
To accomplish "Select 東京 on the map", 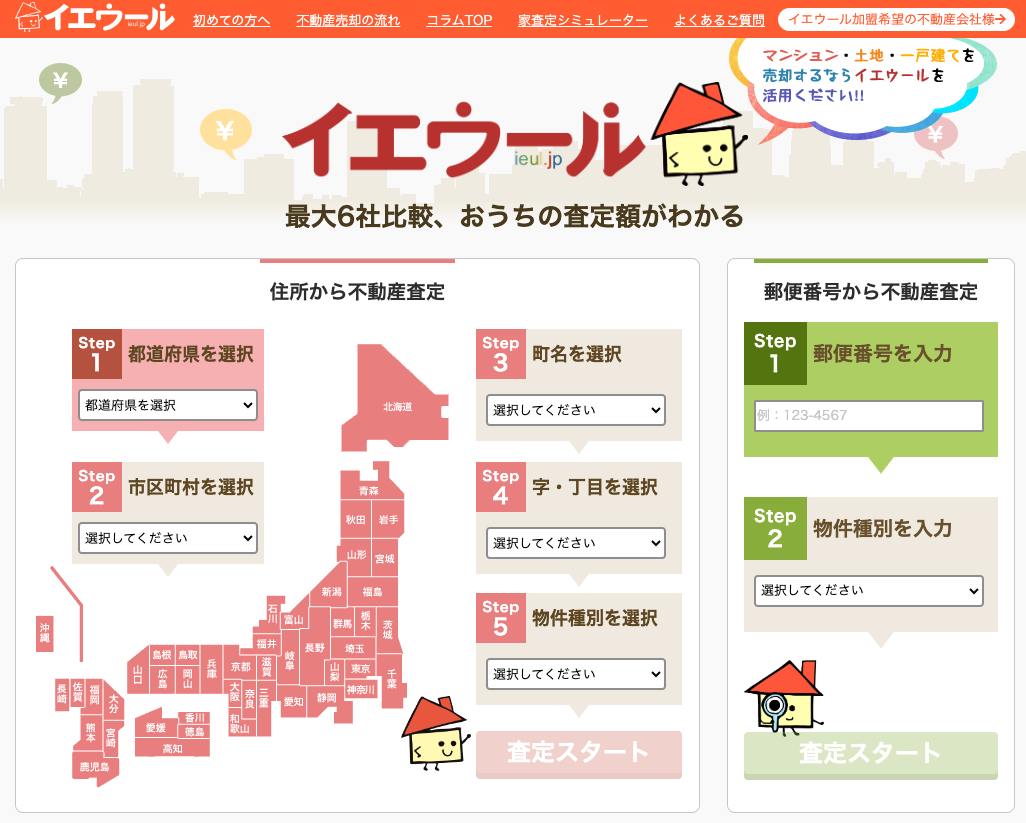I will point(361,669).
